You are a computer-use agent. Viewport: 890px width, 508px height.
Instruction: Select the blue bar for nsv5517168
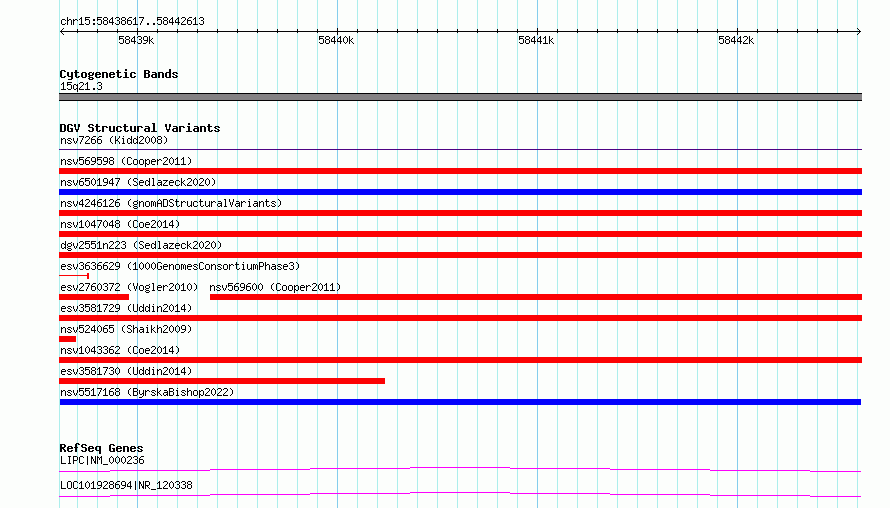460,402
